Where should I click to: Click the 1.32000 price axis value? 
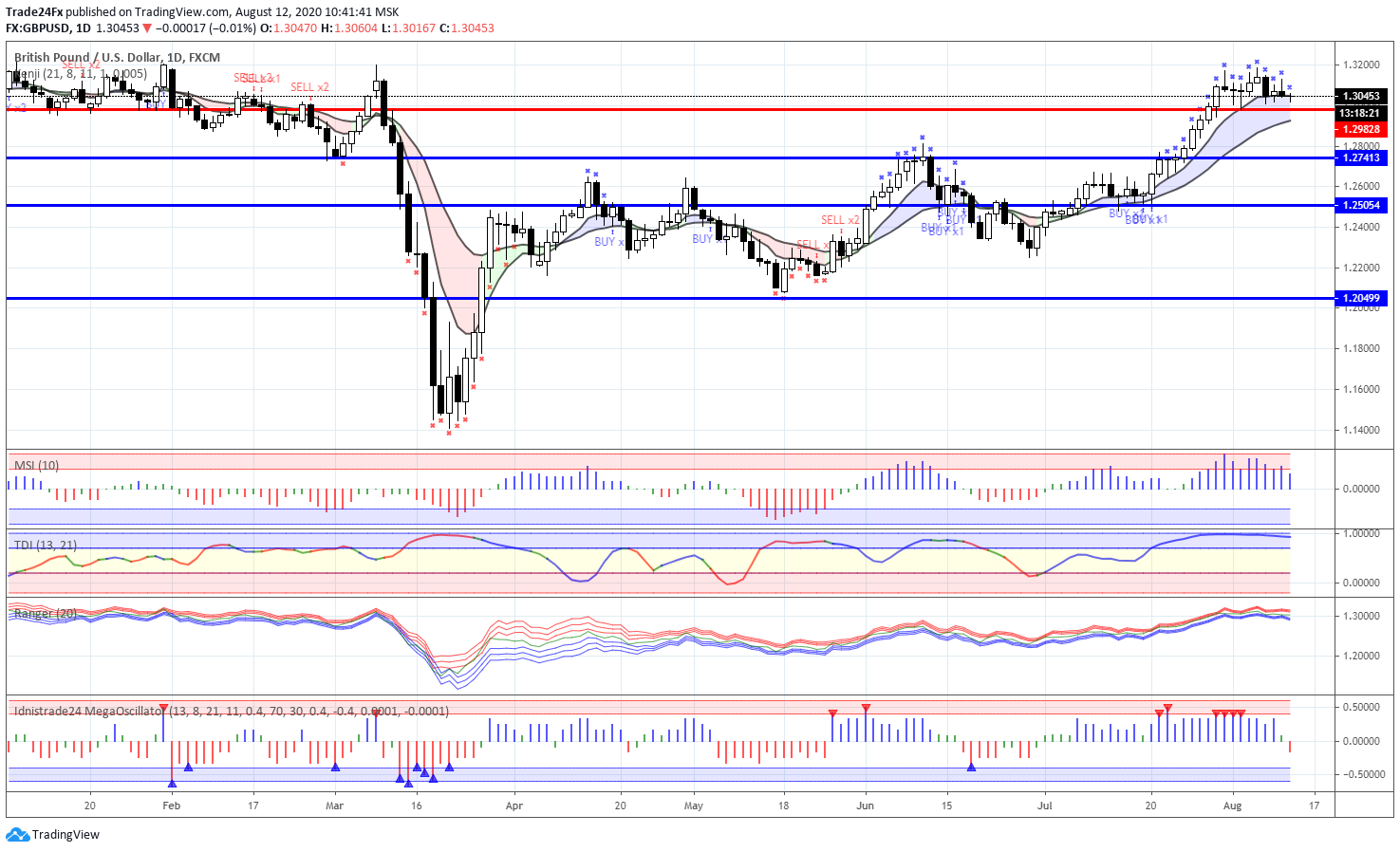tap(1361, 65)
